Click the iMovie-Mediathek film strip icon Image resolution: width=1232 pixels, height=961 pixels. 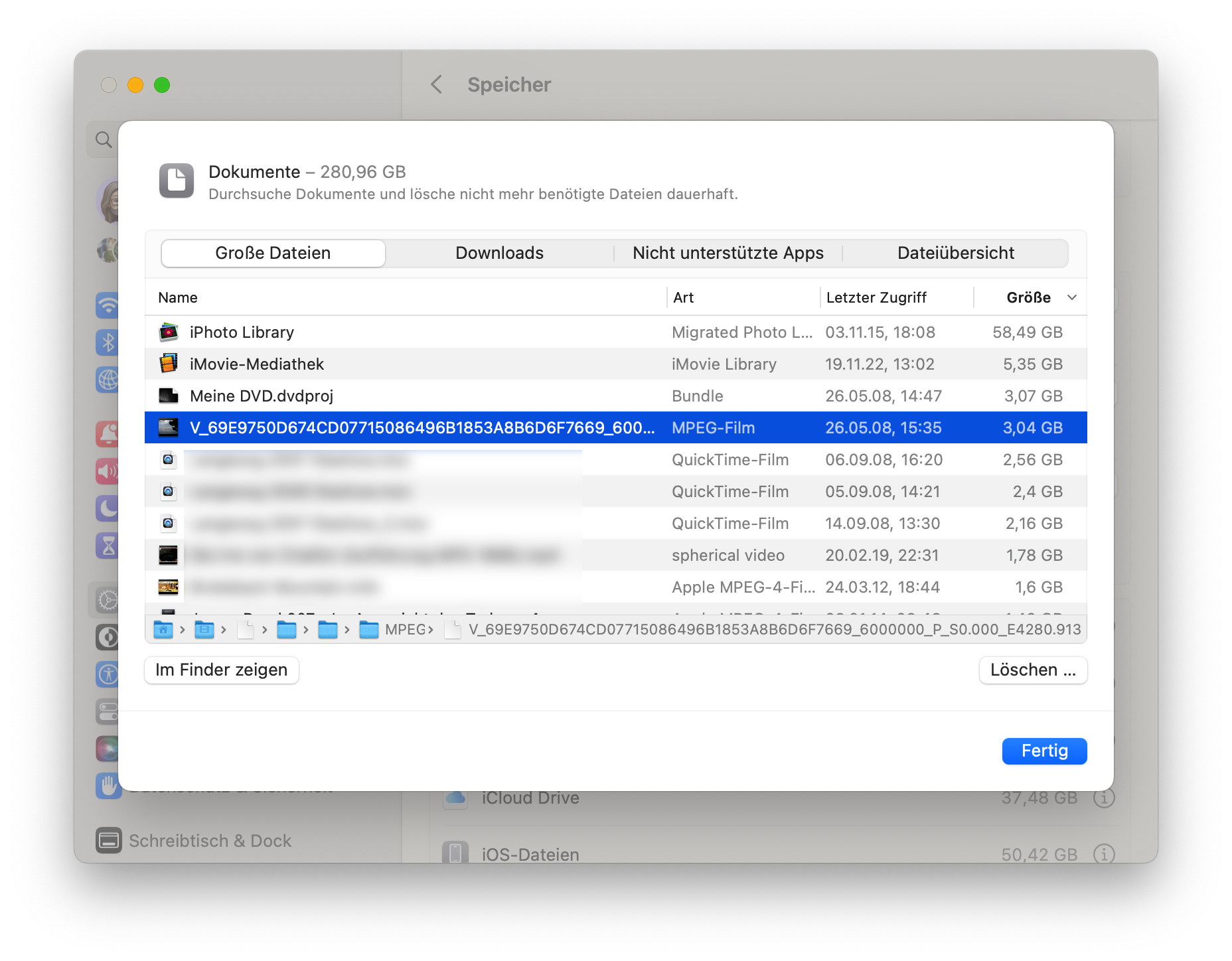coord(168,364)
